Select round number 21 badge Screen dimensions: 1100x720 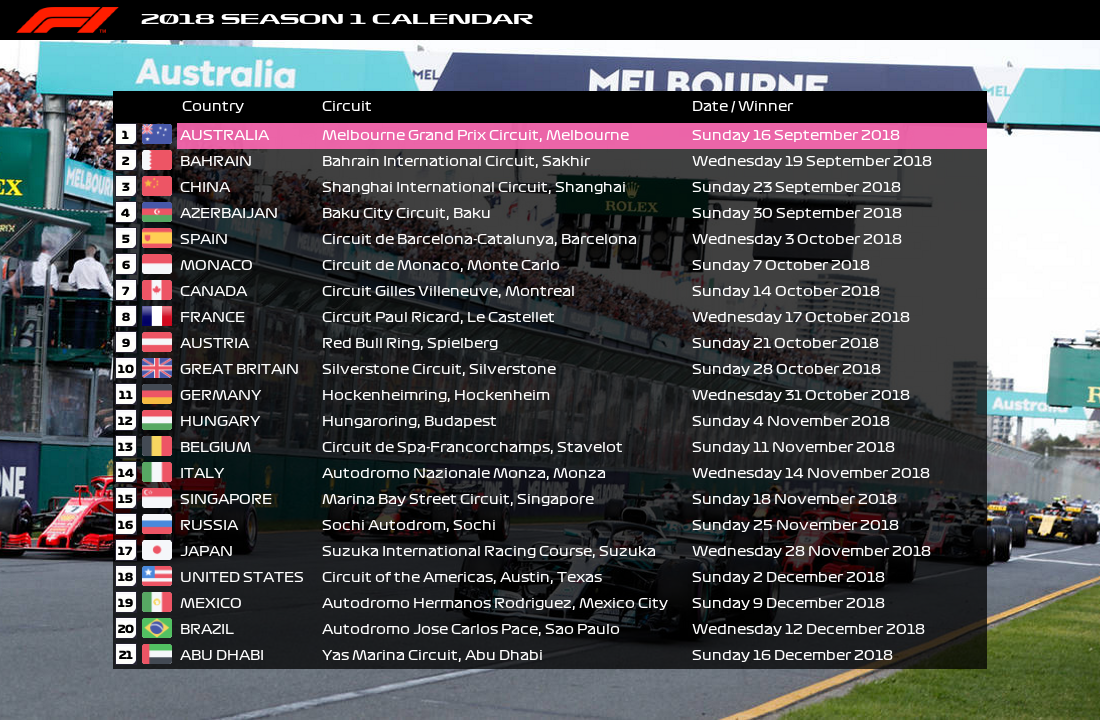pos(126,655)
